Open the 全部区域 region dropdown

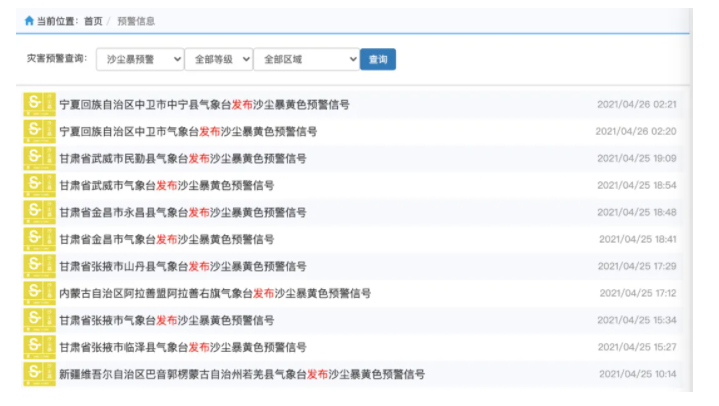[x=306, y=60]
